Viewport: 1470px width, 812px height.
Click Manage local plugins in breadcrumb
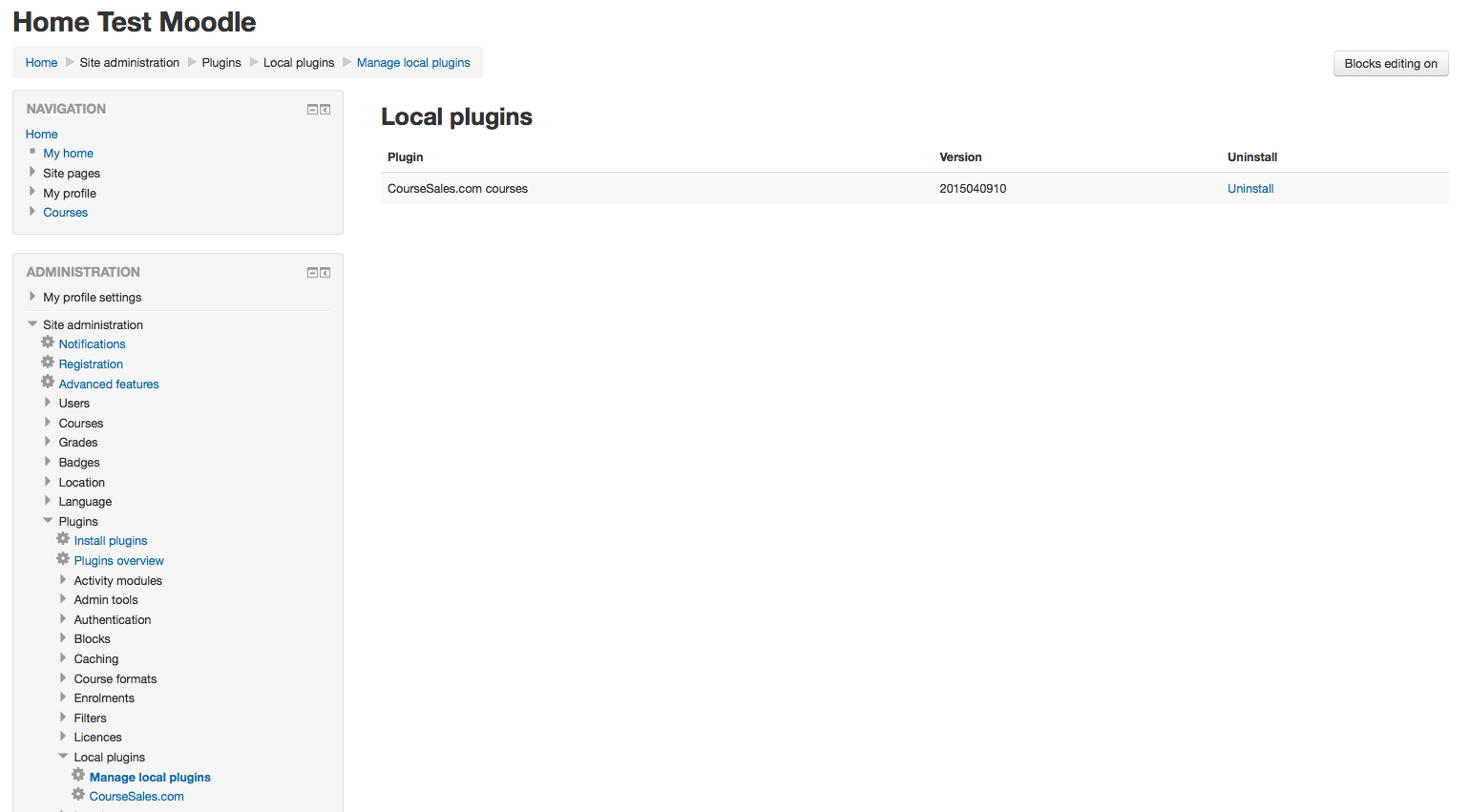tap(413, 63)
